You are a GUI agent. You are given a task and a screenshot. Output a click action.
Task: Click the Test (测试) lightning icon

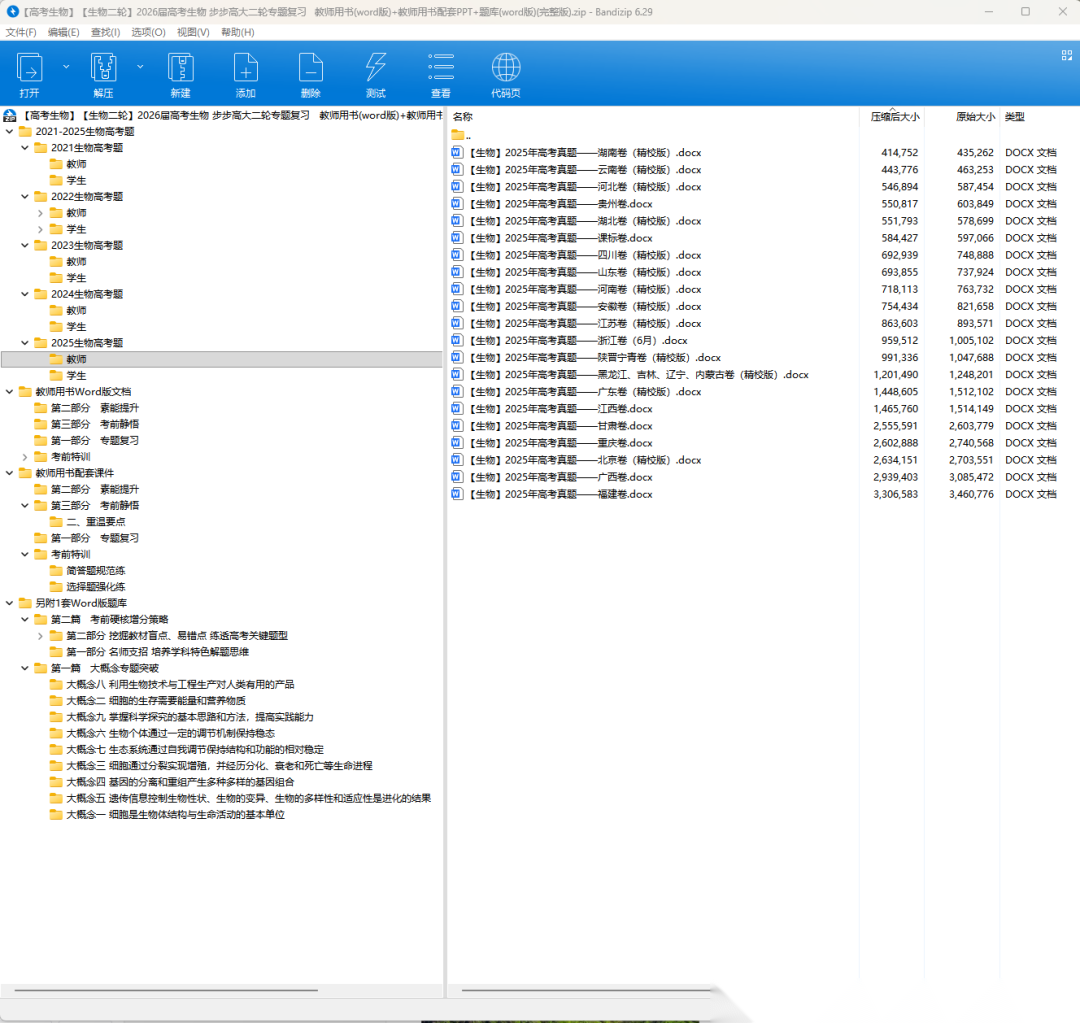point(375,68)
